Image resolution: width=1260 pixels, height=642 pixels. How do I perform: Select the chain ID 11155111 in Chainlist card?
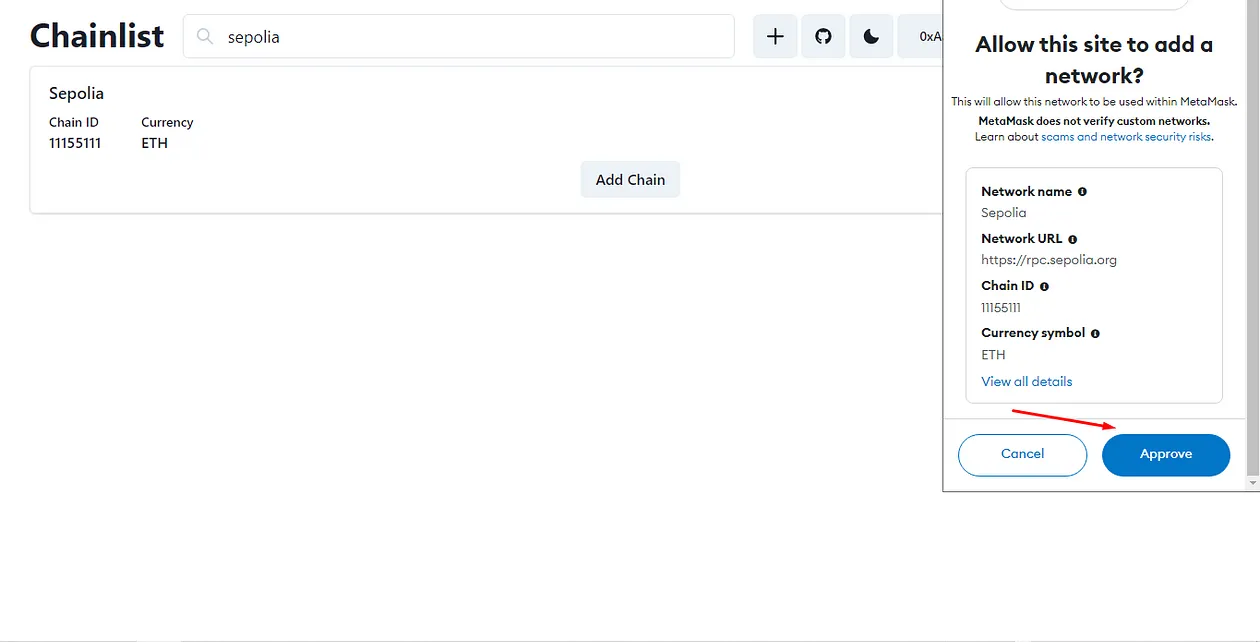click(x=75, y=143)
